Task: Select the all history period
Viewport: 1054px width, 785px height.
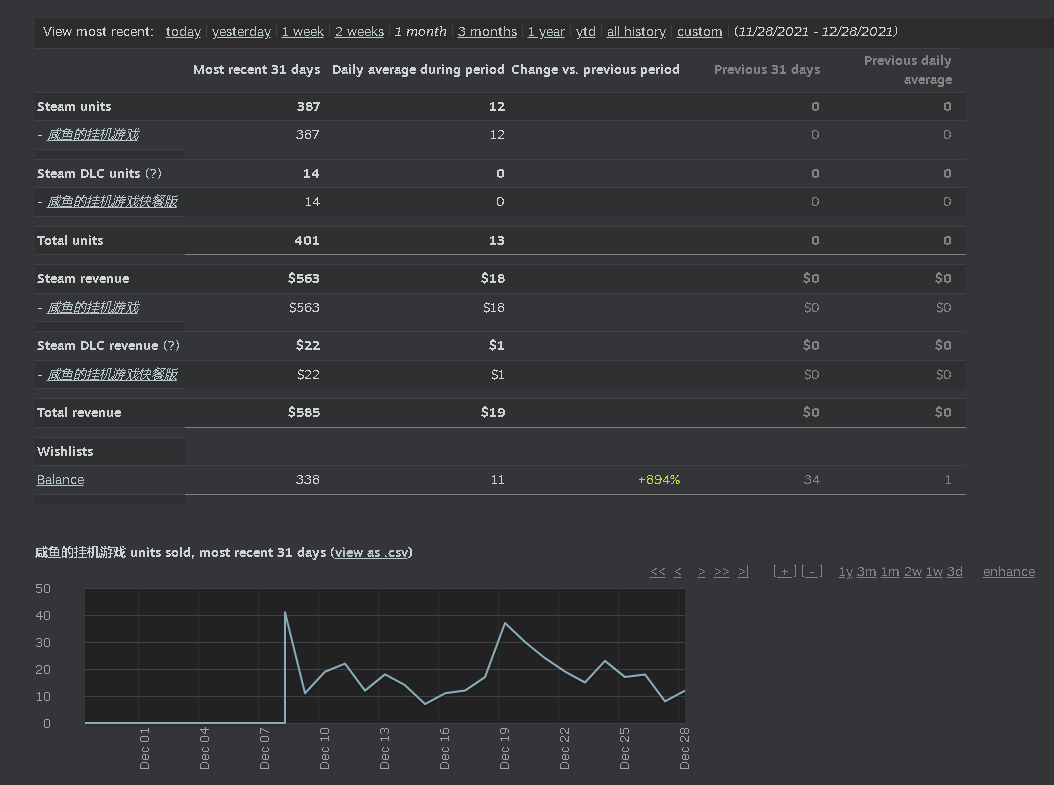Action: click(636, 32)
